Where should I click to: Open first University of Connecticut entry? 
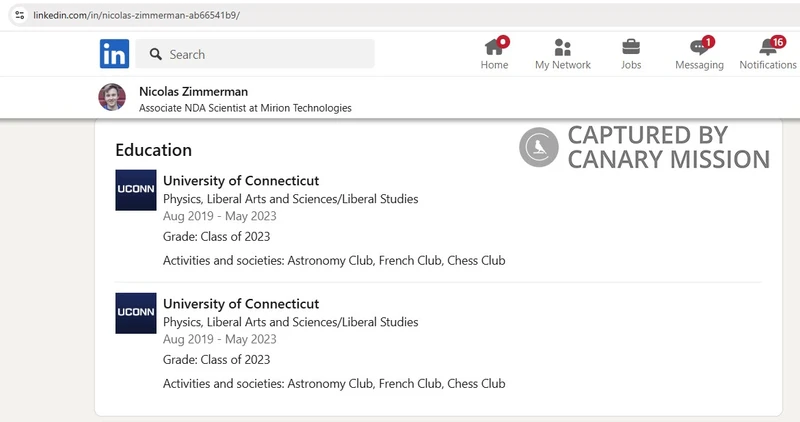[241, 181]
